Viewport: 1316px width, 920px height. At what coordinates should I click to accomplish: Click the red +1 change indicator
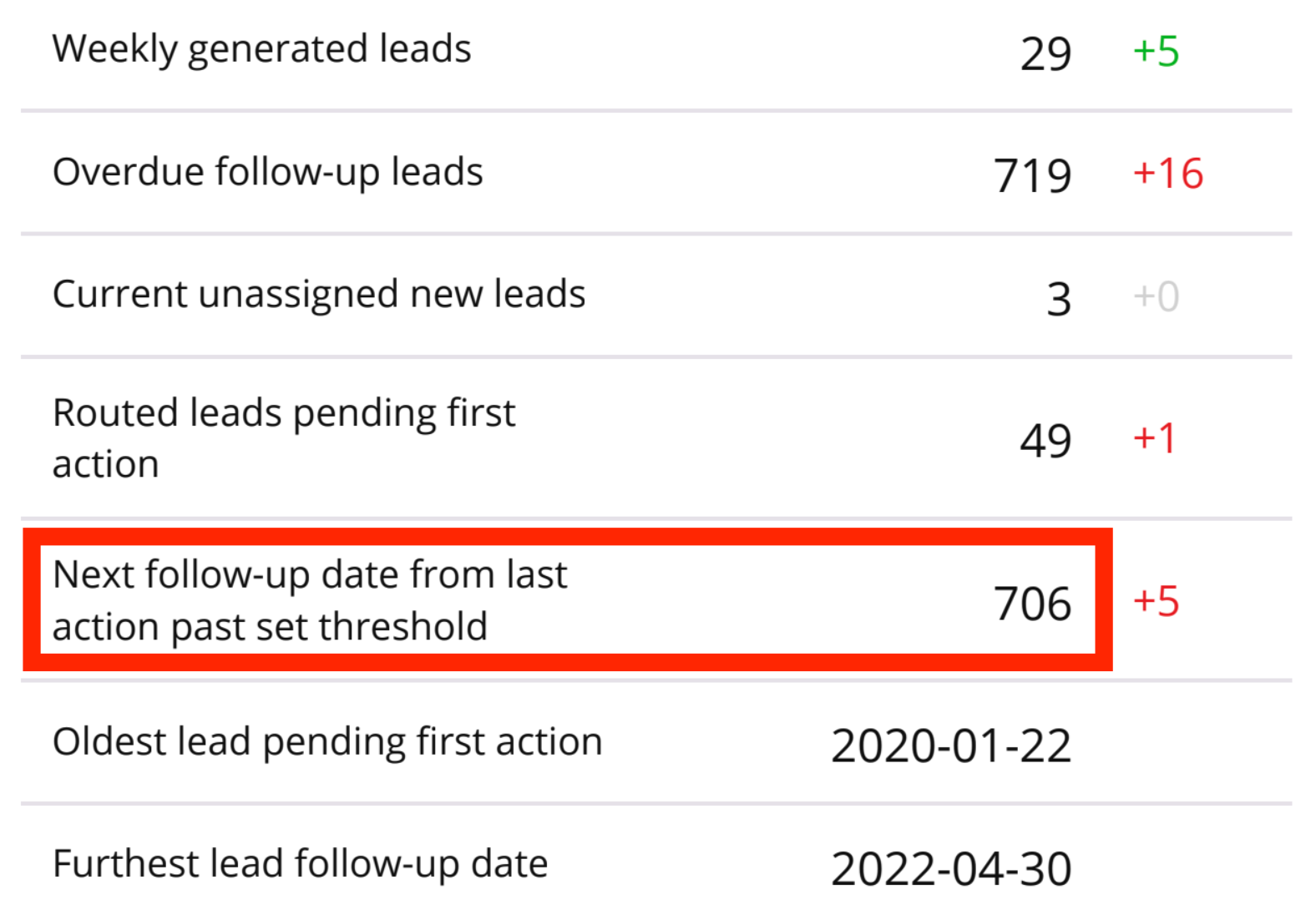click(1154, 438)
